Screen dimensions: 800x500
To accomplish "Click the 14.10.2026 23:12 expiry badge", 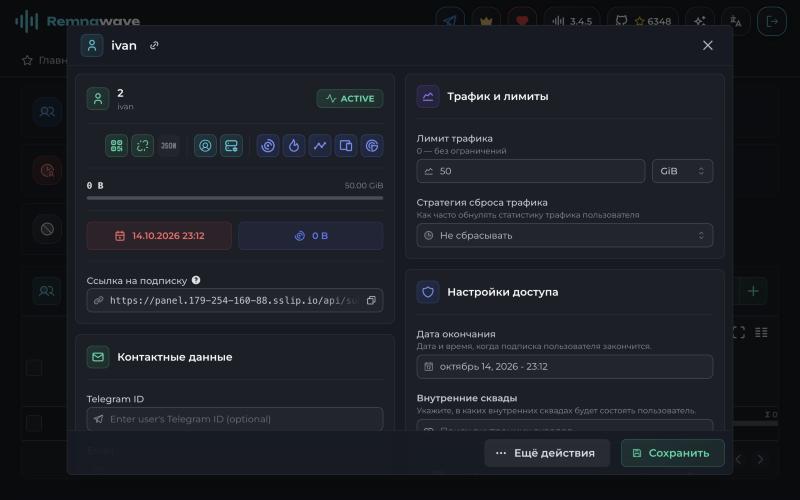I will click(x=159, y=236).
